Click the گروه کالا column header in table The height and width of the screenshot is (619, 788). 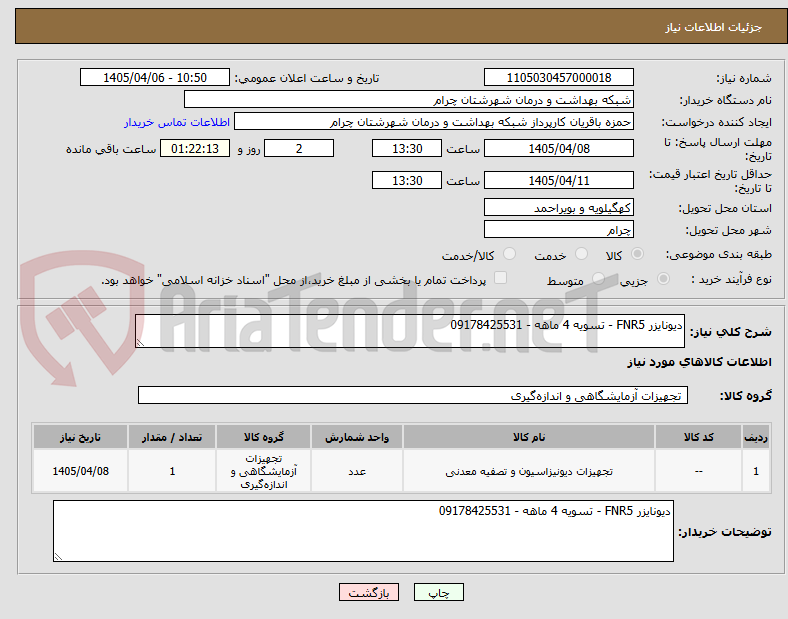coord(263,437)
